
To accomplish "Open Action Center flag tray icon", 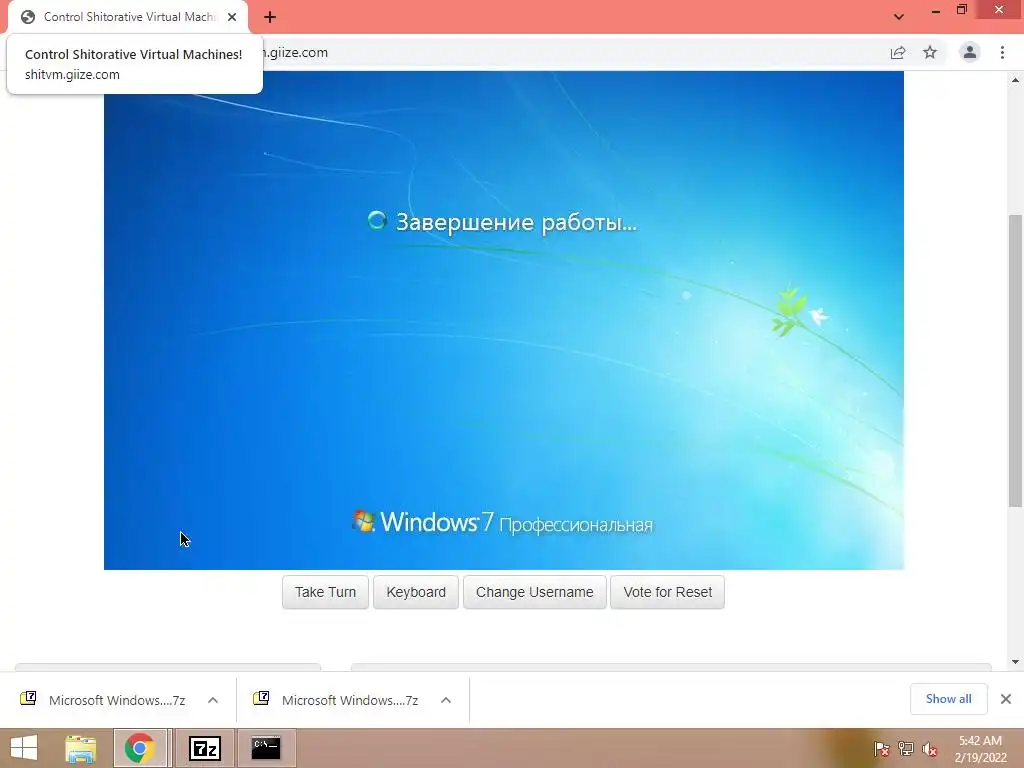I will [x=882, y=749].
